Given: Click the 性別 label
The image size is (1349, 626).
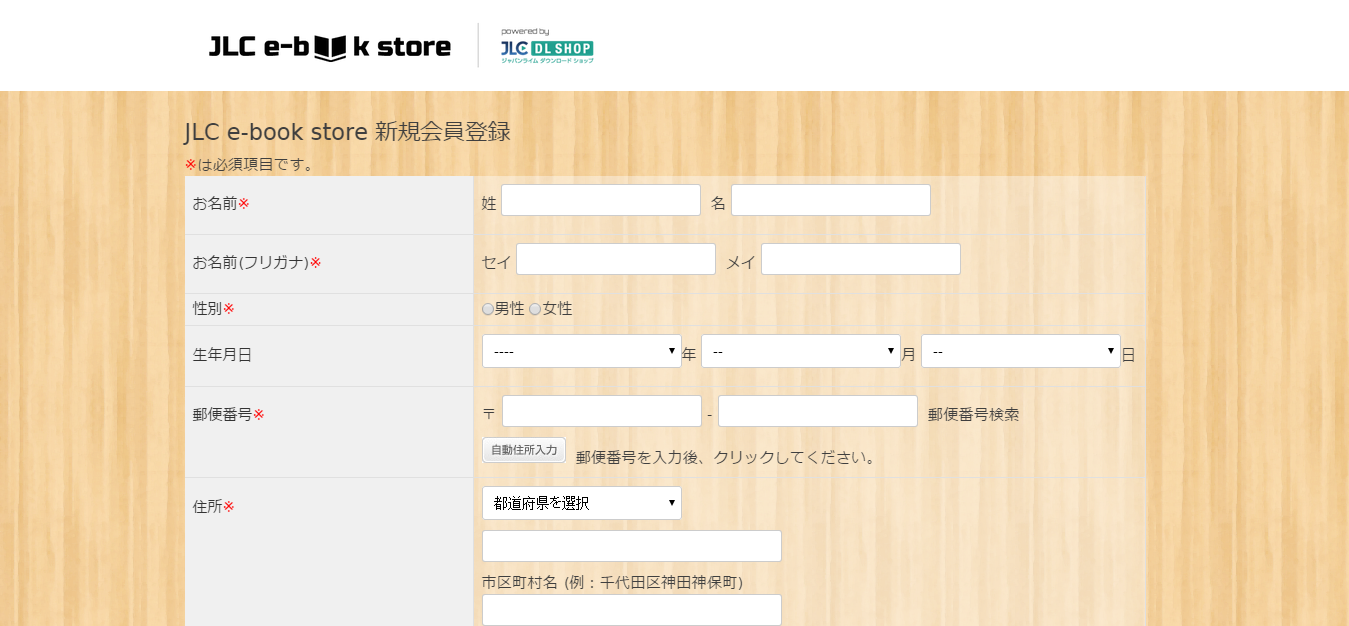Looking at the screenshot, I should point(214,309).
